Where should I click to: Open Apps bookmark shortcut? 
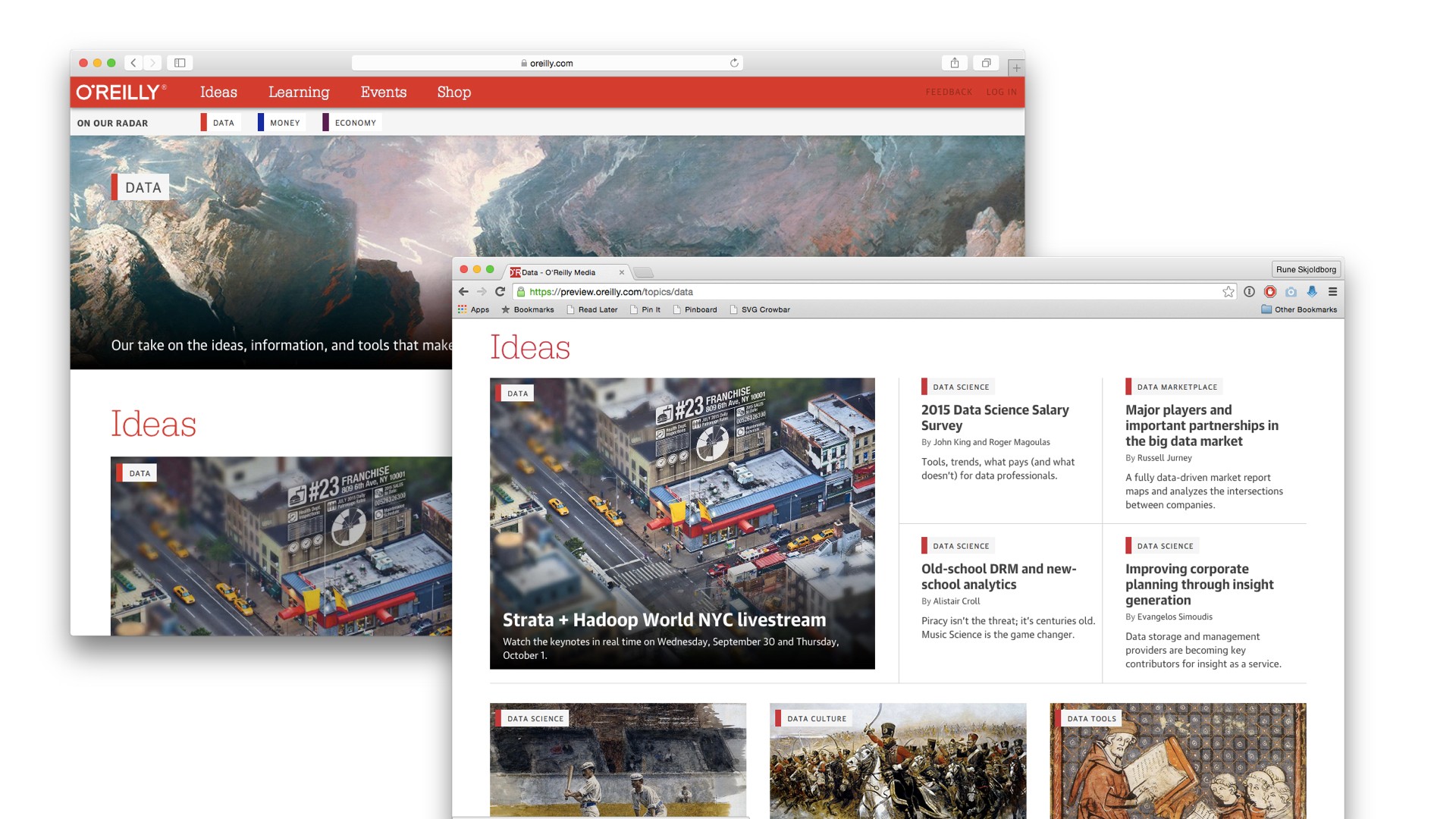point(473,309)
